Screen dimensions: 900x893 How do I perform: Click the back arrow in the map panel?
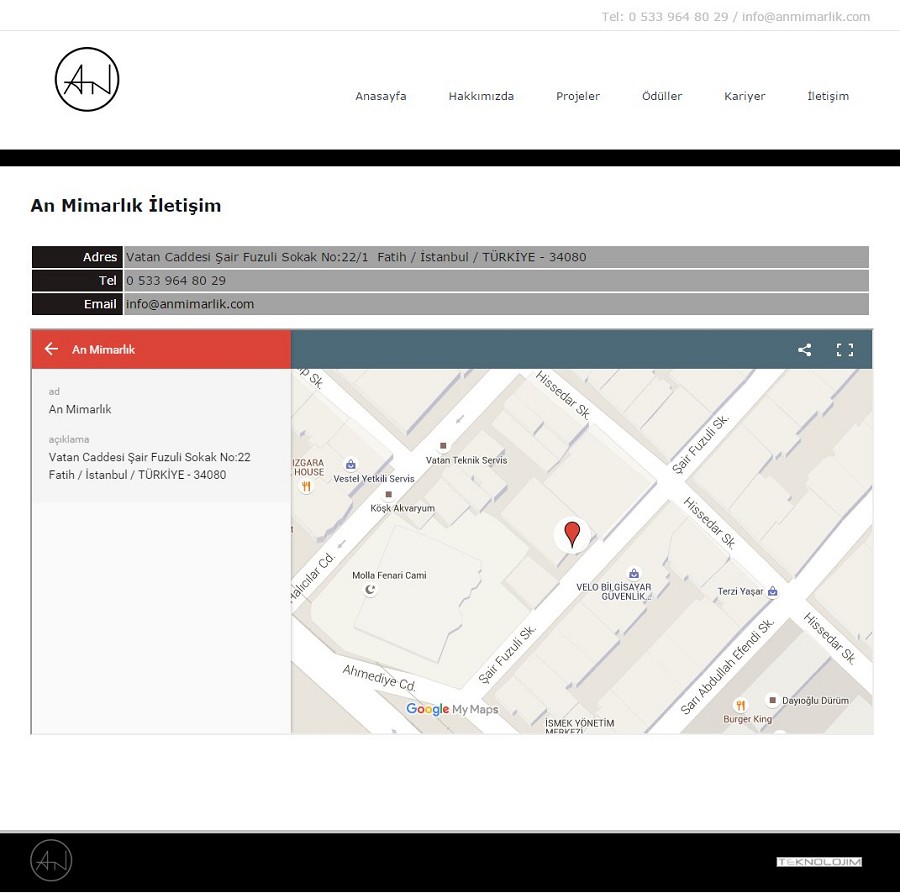(51, 349)
